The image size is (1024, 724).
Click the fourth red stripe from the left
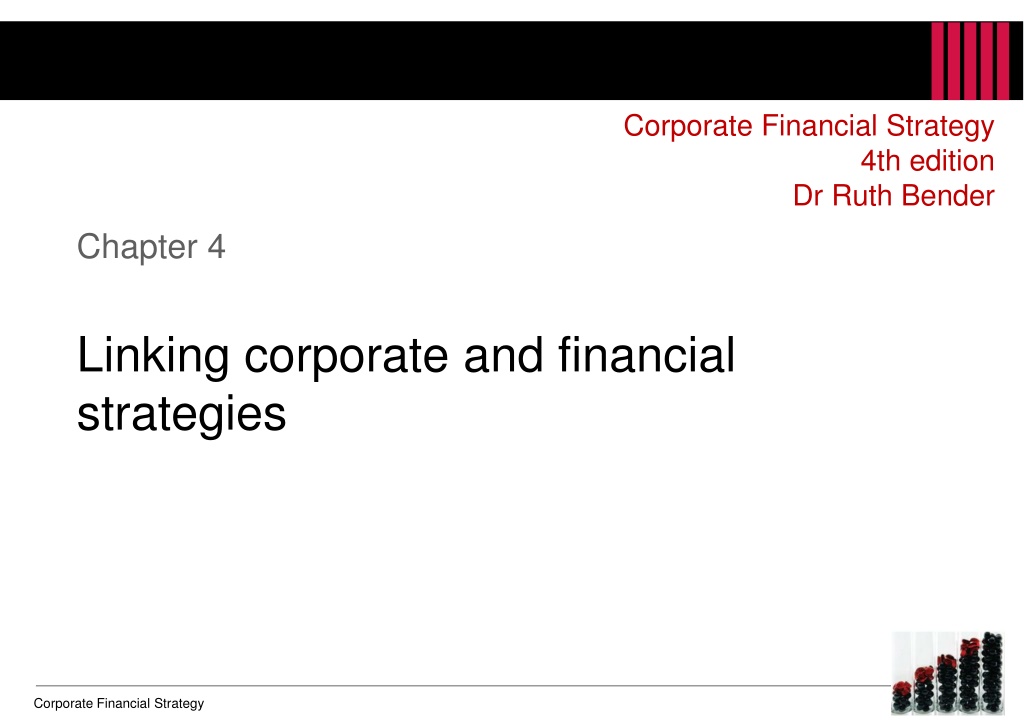coord(987,60)
